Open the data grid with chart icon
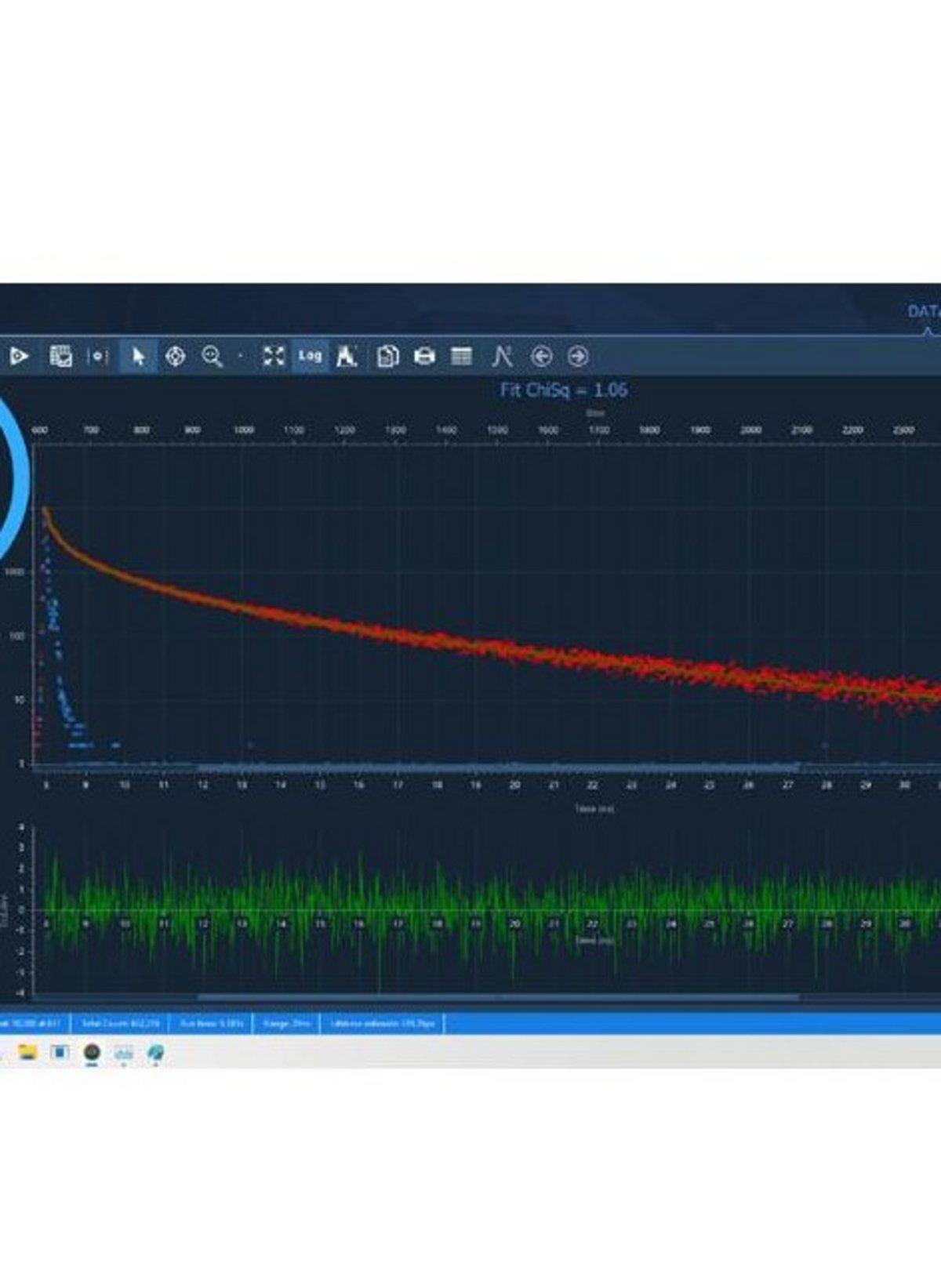This screenshot has width=941, height=1288. [x=60, y=357]
